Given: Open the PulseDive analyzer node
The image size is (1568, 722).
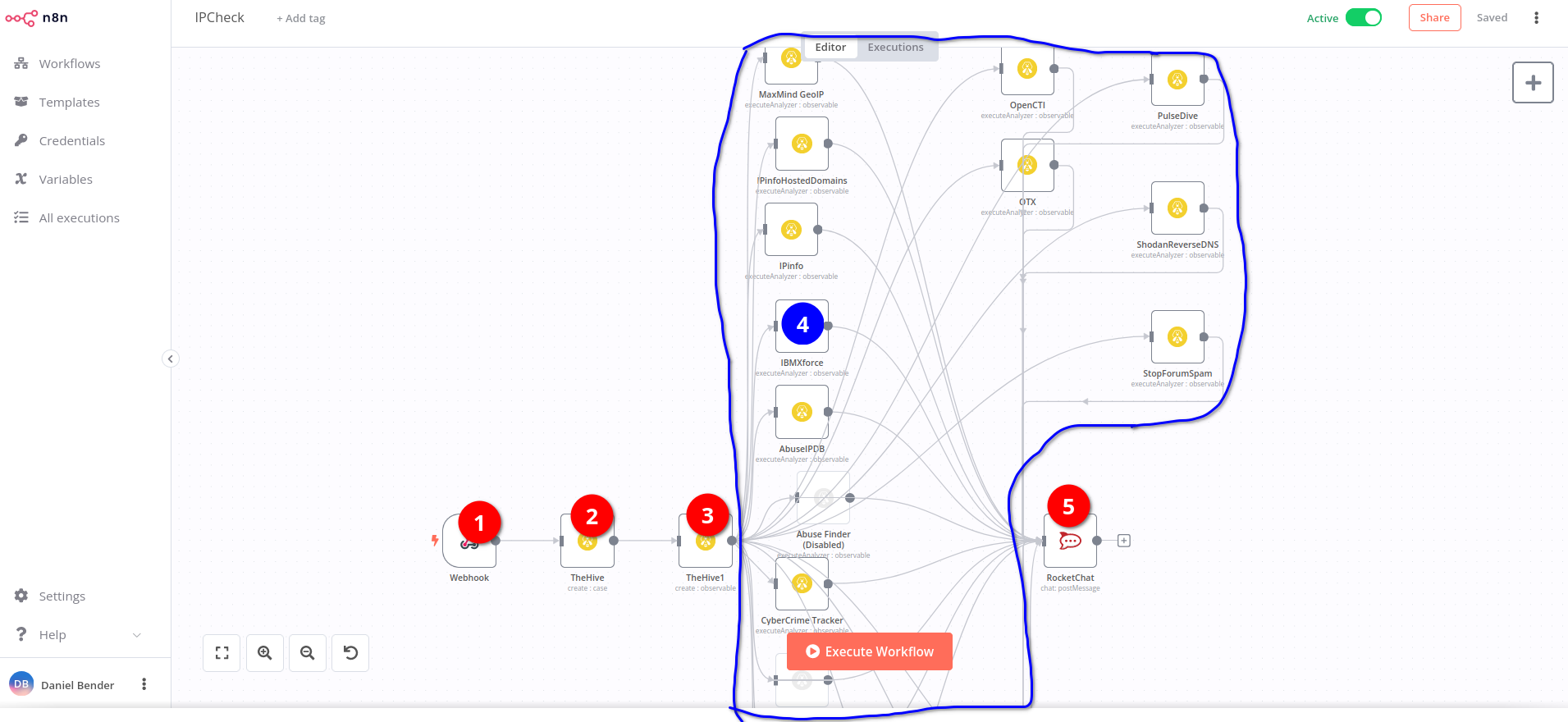Looking at the screenshot, I should click(x=1177, y=80).
